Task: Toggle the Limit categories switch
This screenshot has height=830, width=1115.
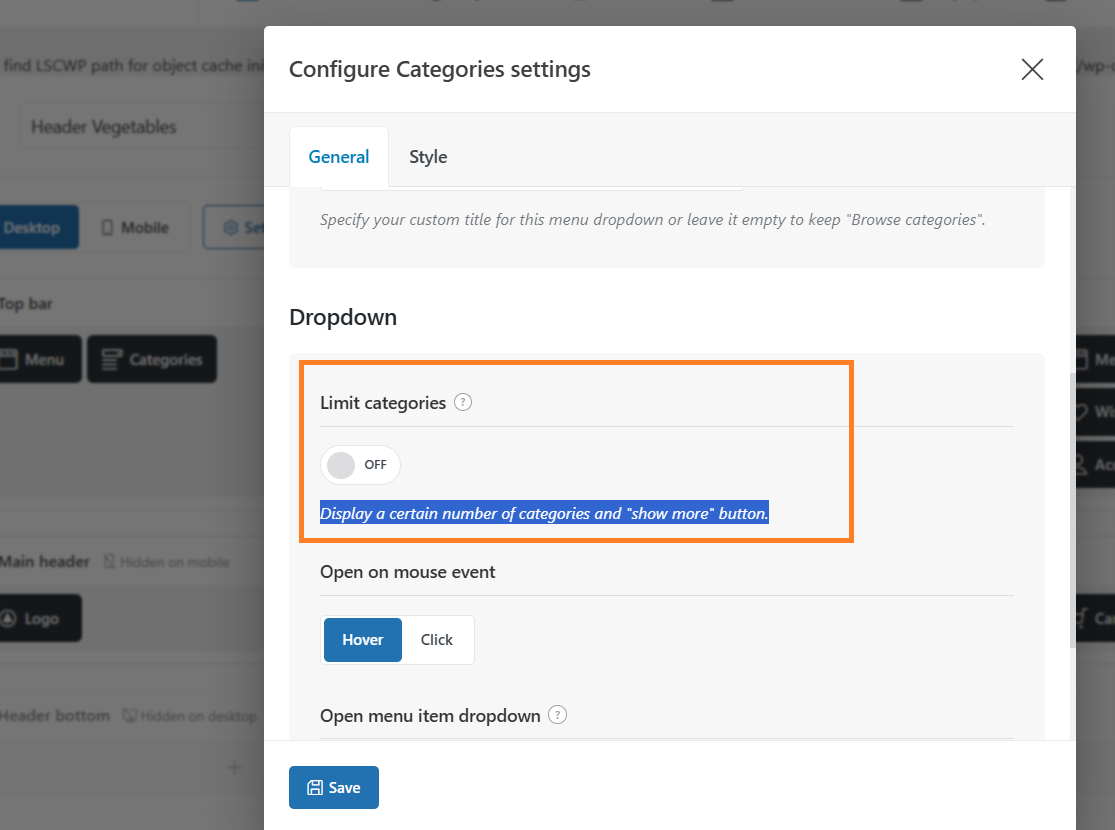Action: point(360,464)
